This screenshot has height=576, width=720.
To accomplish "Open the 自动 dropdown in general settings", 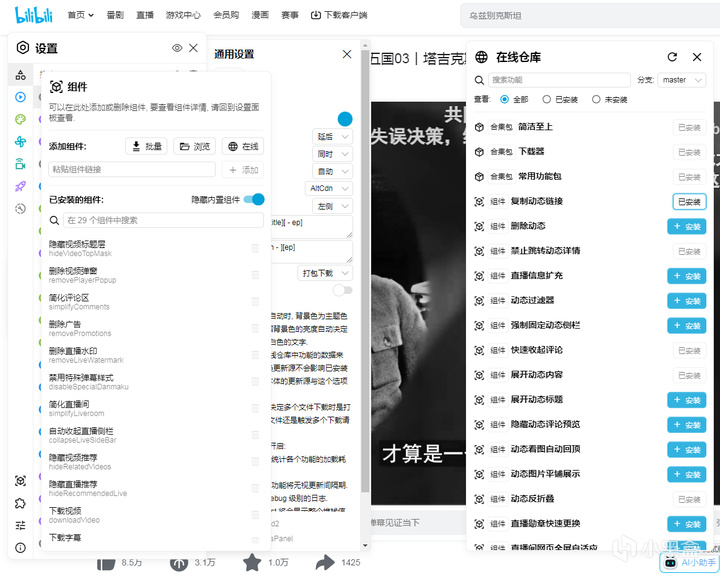I will pos(332,171).
